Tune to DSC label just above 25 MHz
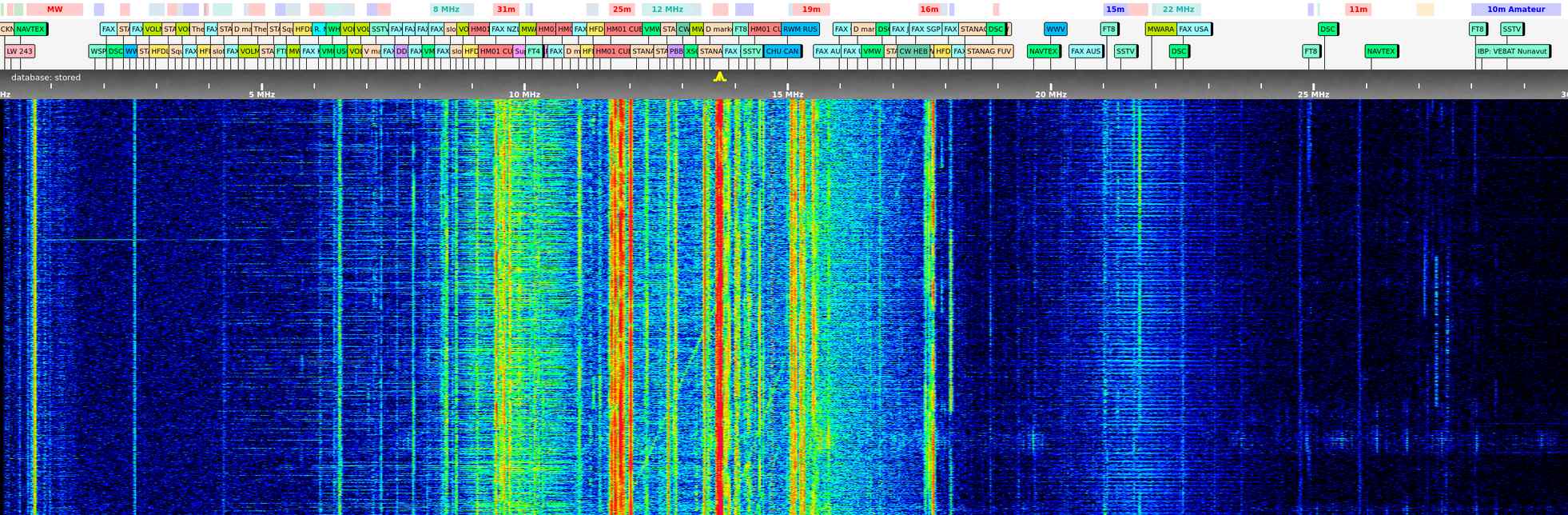This screenshot has height=515, width=1568. pyautogui.click(x=1327, y=30)
